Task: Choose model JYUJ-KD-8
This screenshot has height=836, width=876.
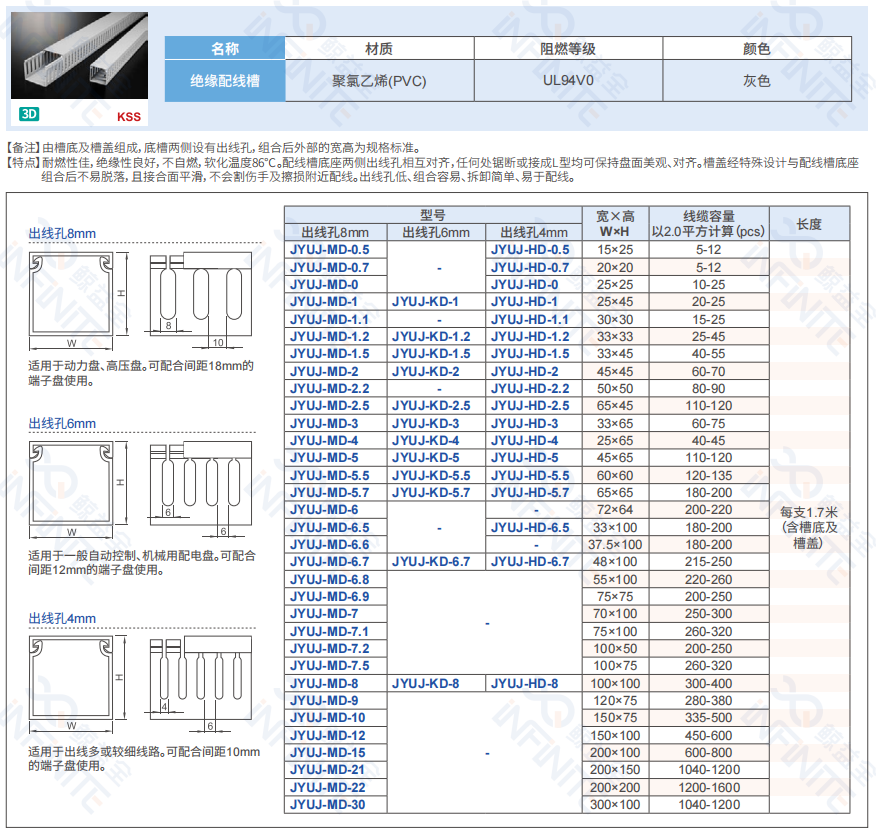Action: pos(425,683)
